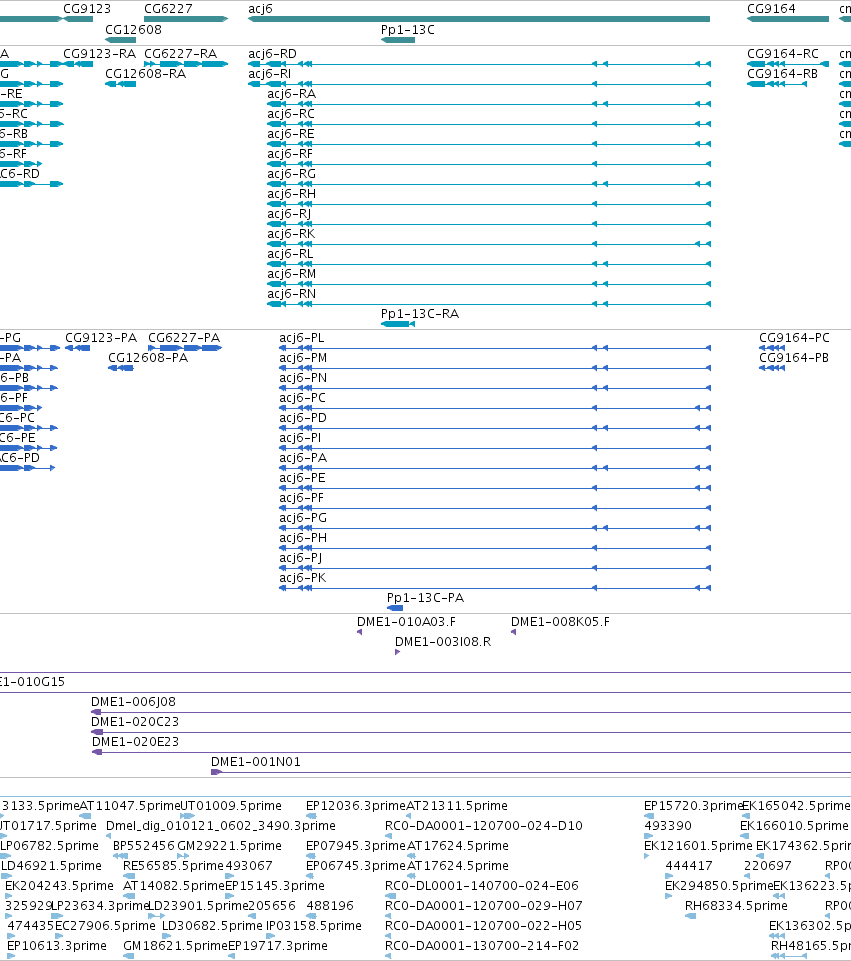Click the DME1-006J08 clone label
Viewport: 851px width, 961px height.
pos(133,702)
